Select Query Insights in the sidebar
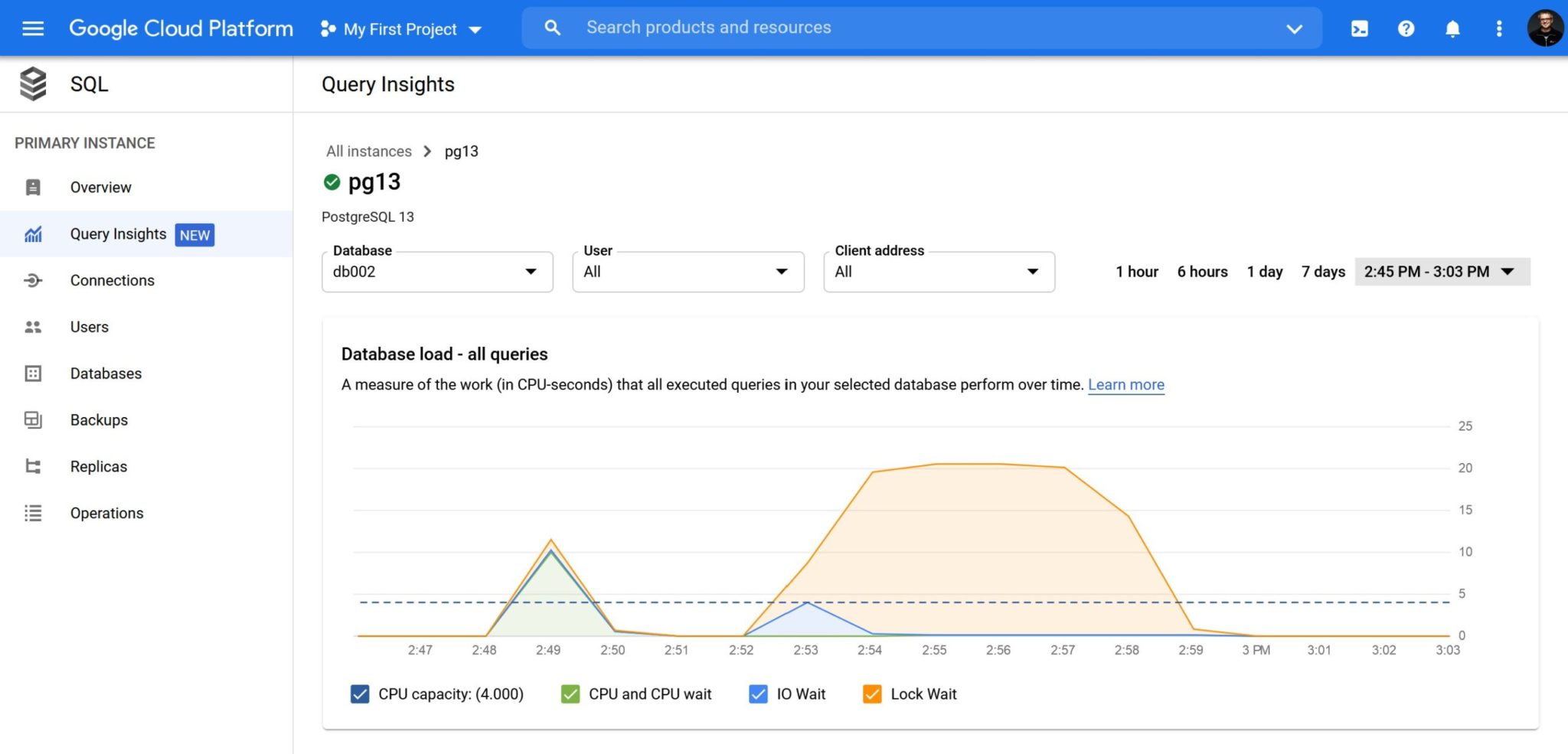Image resolution: width=1568 pixels, height=754 pixels. [146, 234]
